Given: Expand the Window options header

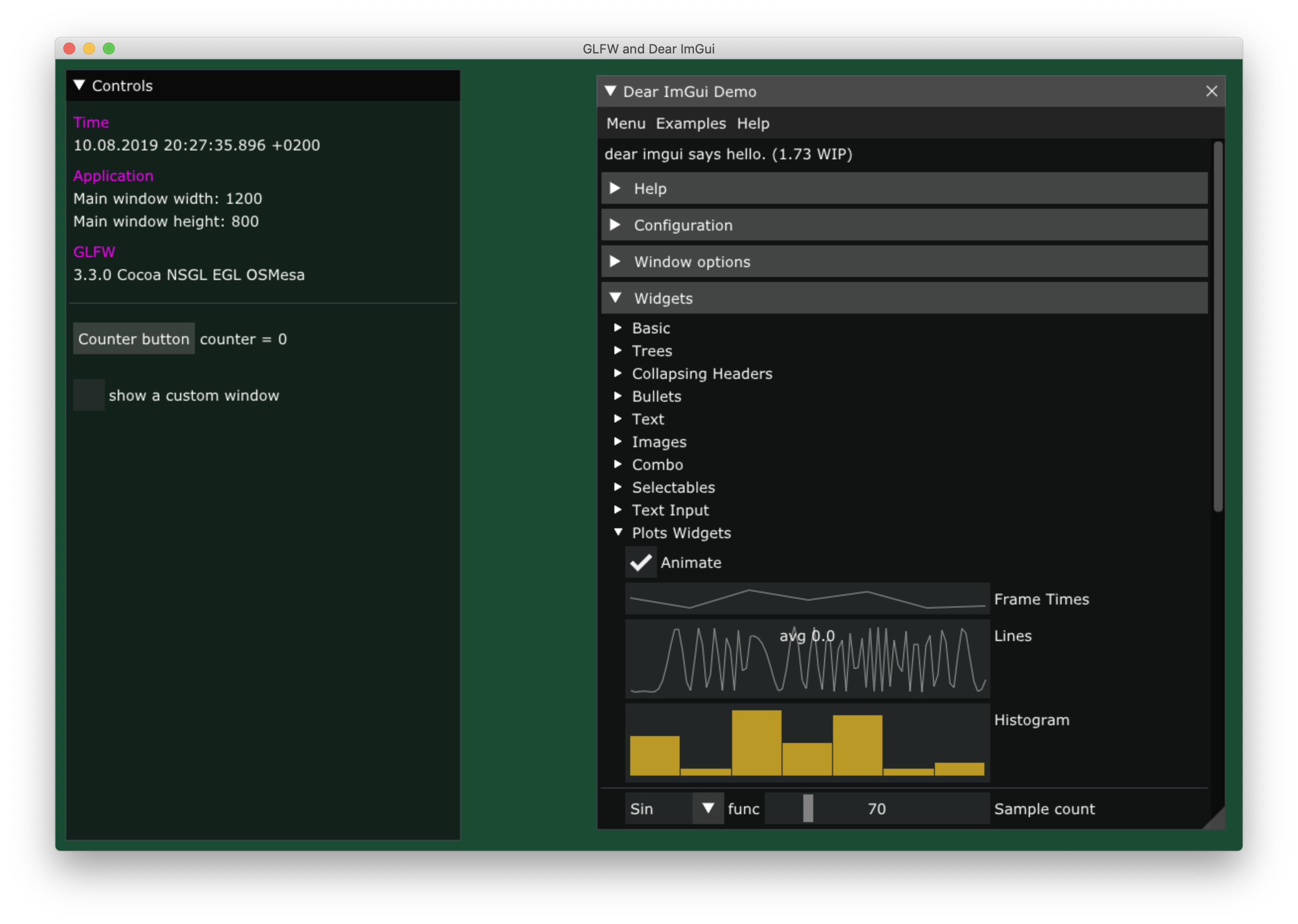Looking at the screenshot, I should 904,261.
